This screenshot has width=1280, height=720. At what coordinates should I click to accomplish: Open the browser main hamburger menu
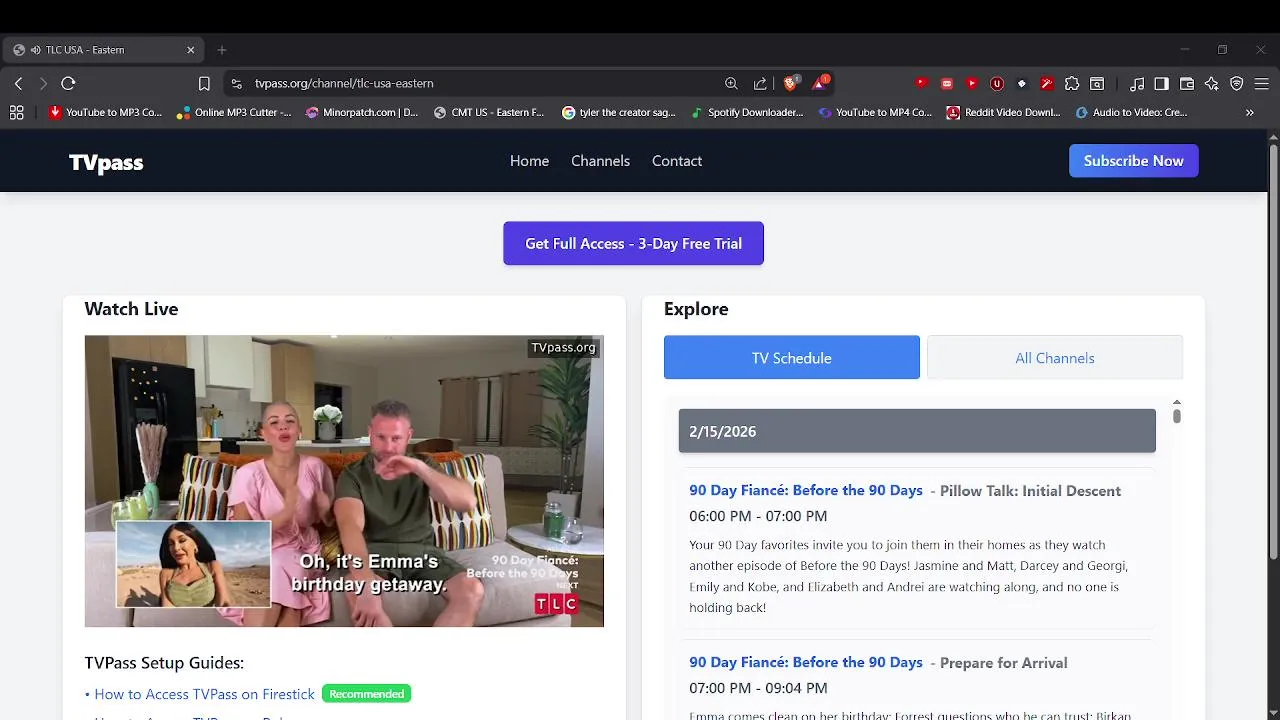(x=1262, y=84)
